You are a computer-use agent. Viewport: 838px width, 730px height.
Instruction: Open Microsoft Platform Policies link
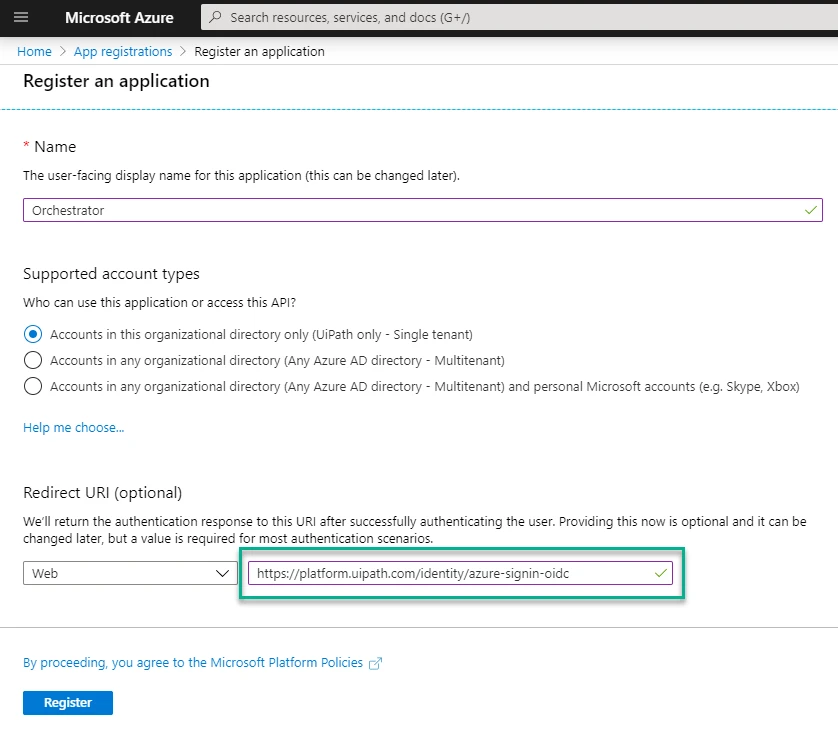pyautogui.click(x=193, y=663)
